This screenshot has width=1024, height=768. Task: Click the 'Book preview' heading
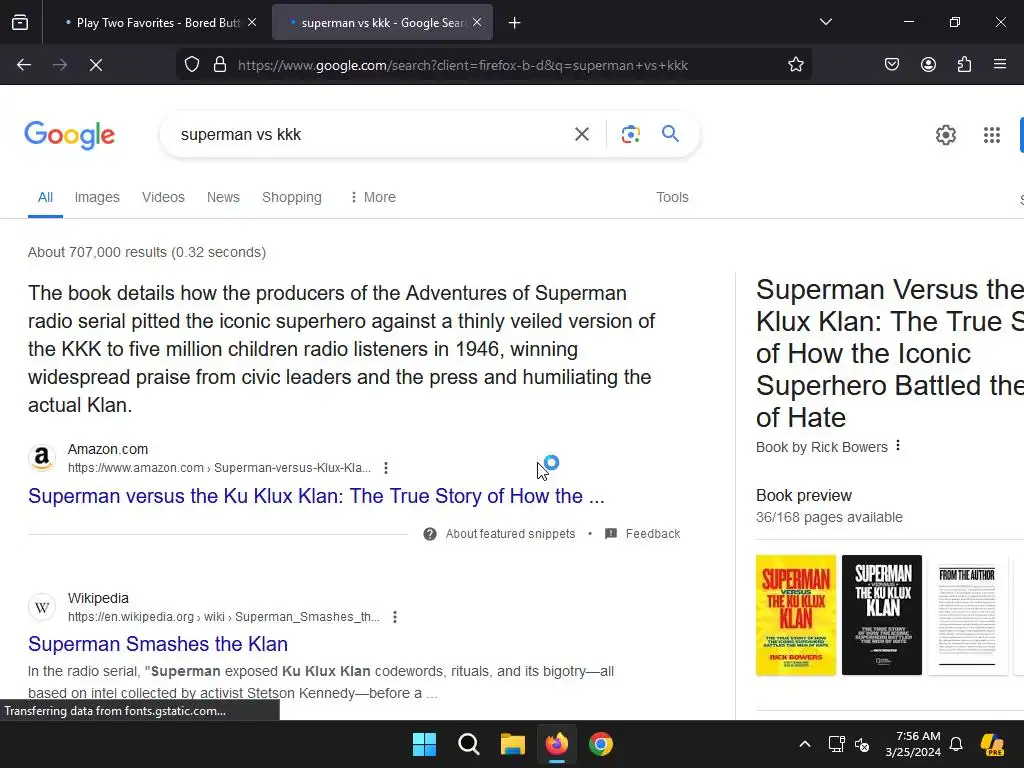tap(804, 495)
